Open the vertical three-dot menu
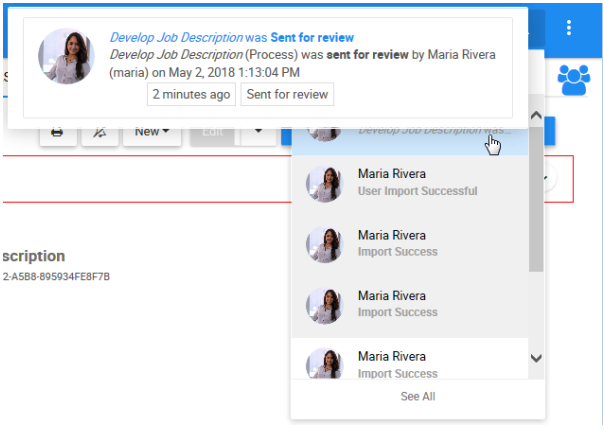604x443 pixels. click(x=569, y=28)
